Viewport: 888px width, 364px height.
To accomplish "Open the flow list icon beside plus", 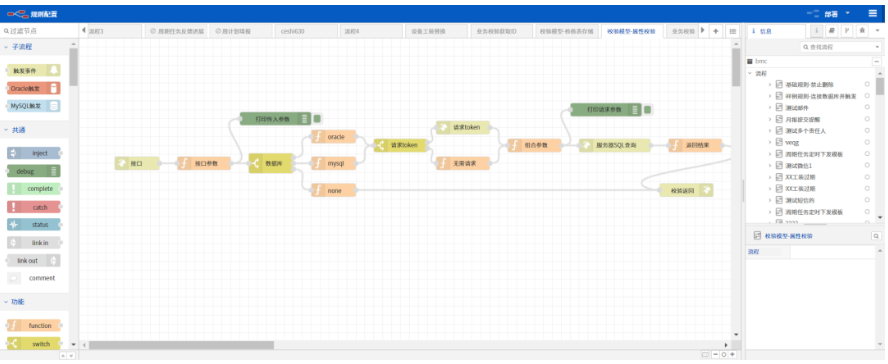I will 733,31.
